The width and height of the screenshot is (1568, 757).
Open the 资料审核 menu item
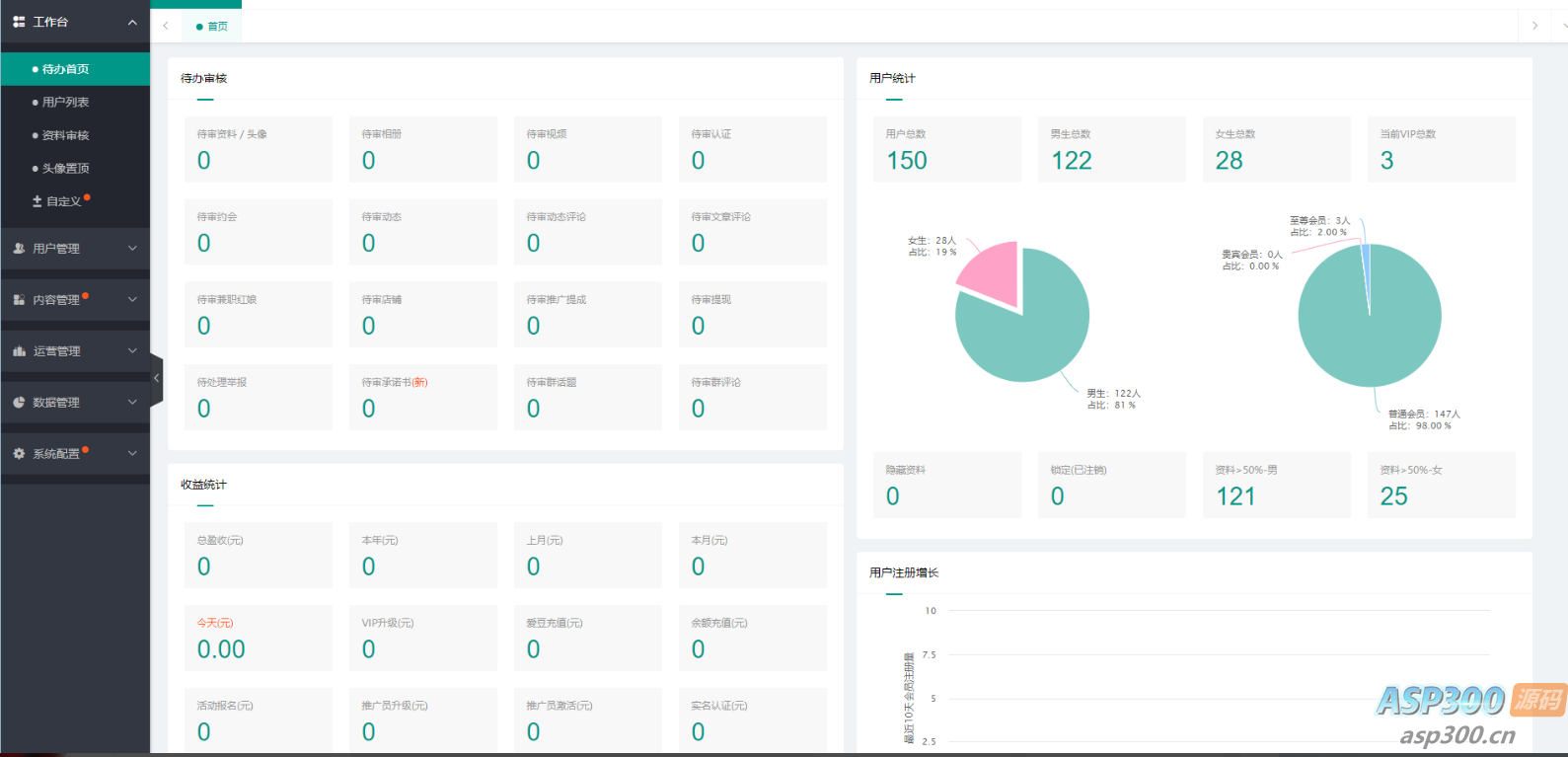click(x=65, y=135)
